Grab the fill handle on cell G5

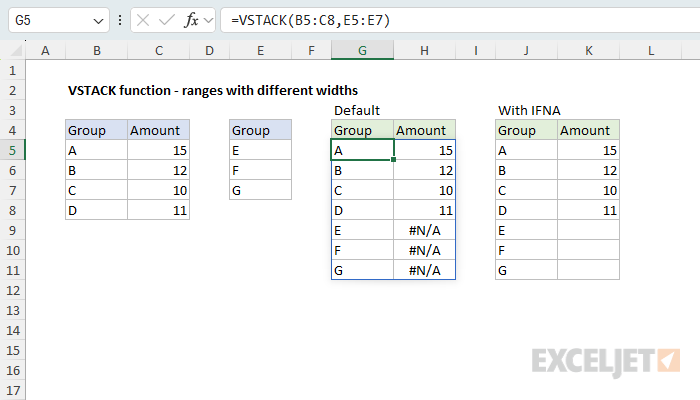(393, 159)
